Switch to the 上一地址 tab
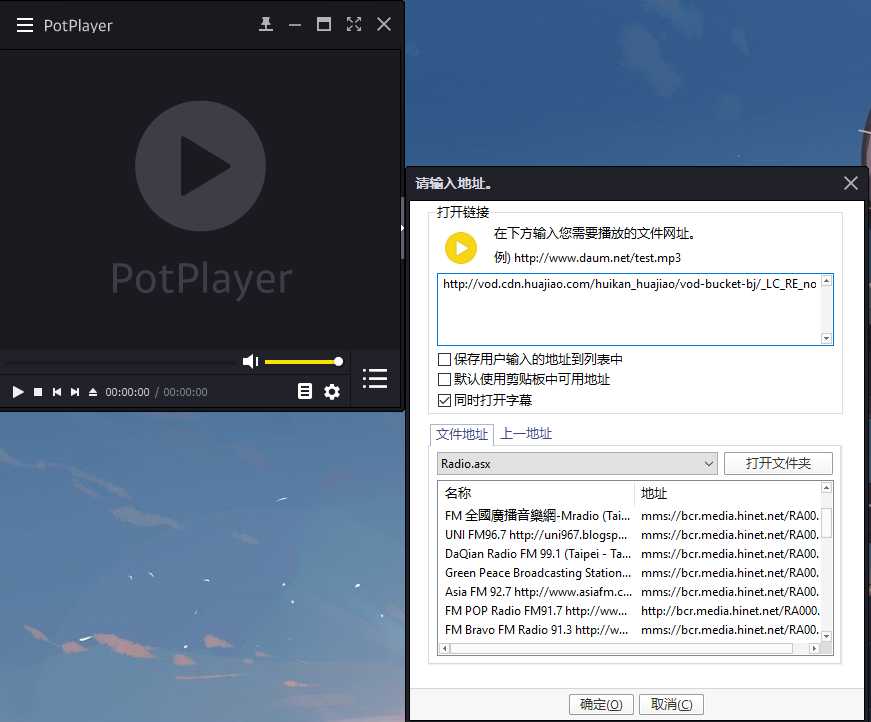The width and height of the screenshot is (871, 722). (x=525, y=434)
